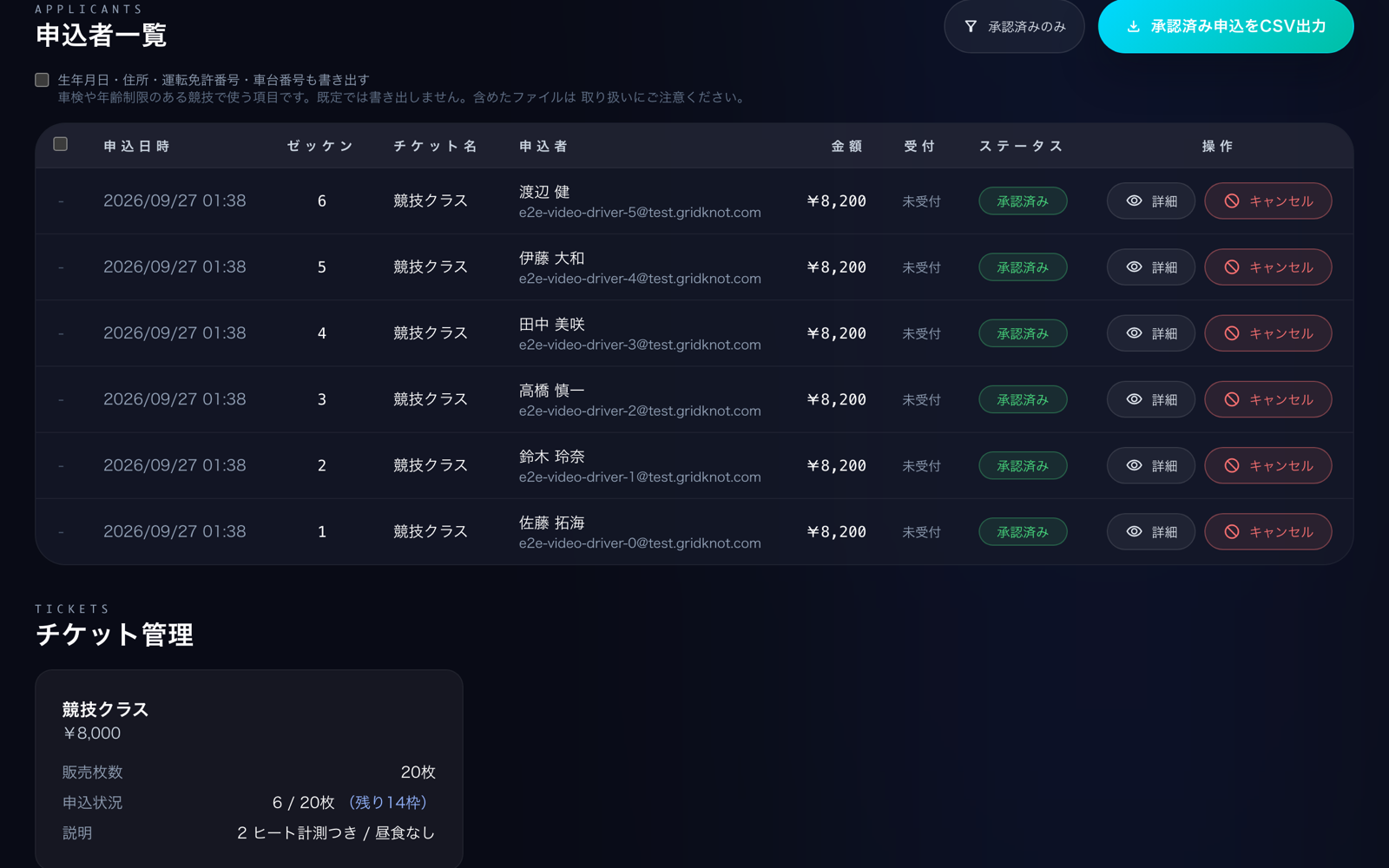Click the name 佐藤 拓海
1389x868 pixels.
tap(552, 523)
